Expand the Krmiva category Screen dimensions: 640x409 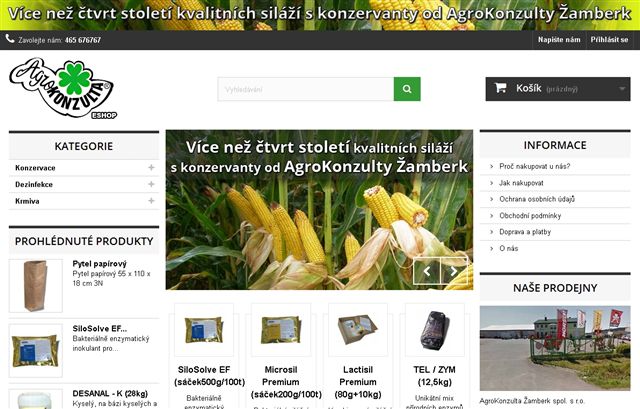pos(151,201)
